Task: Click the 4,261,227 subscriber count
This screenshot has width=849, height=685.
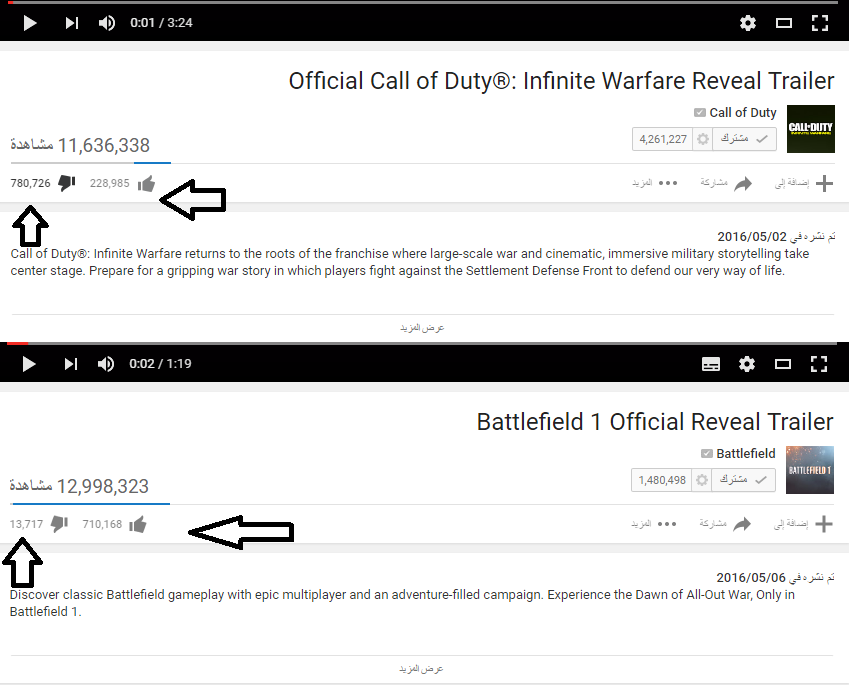Action: point(663,139)
